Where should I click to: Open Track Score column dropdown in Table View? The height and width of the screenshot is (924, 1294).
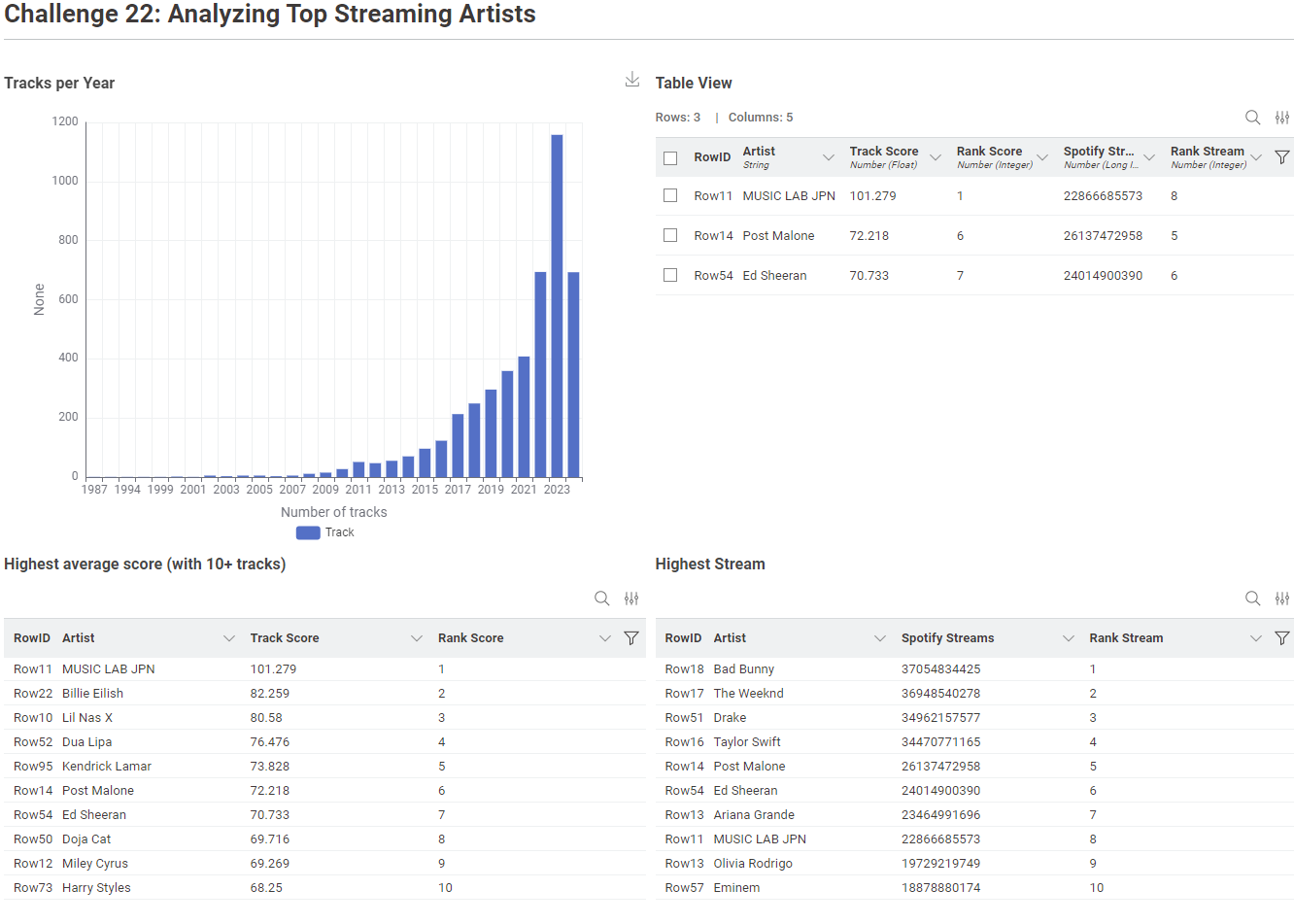click(x=936, y=157)
